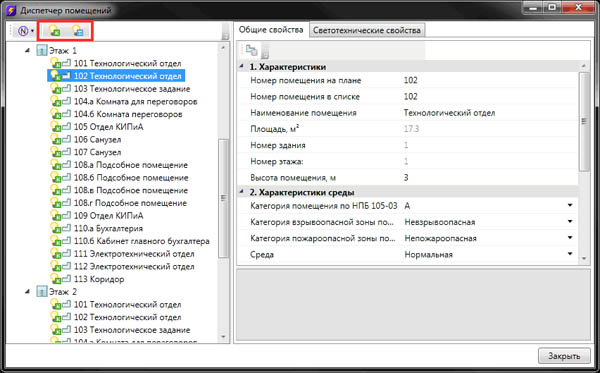The height and width of the screenshot is (373, 600).
Task: Click the first lightbulb room toolbar icon
Action: click(54, 31)
